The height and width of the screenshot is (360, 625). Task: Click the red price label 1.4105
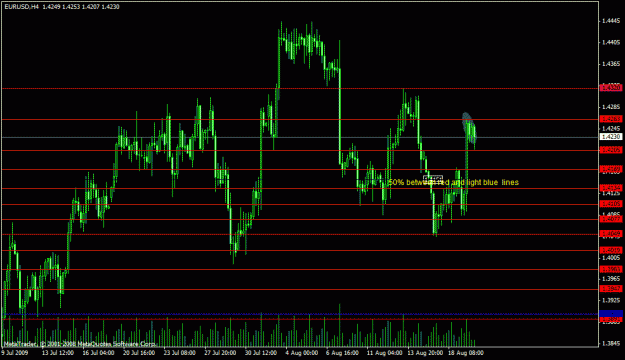tap(611, 204)
